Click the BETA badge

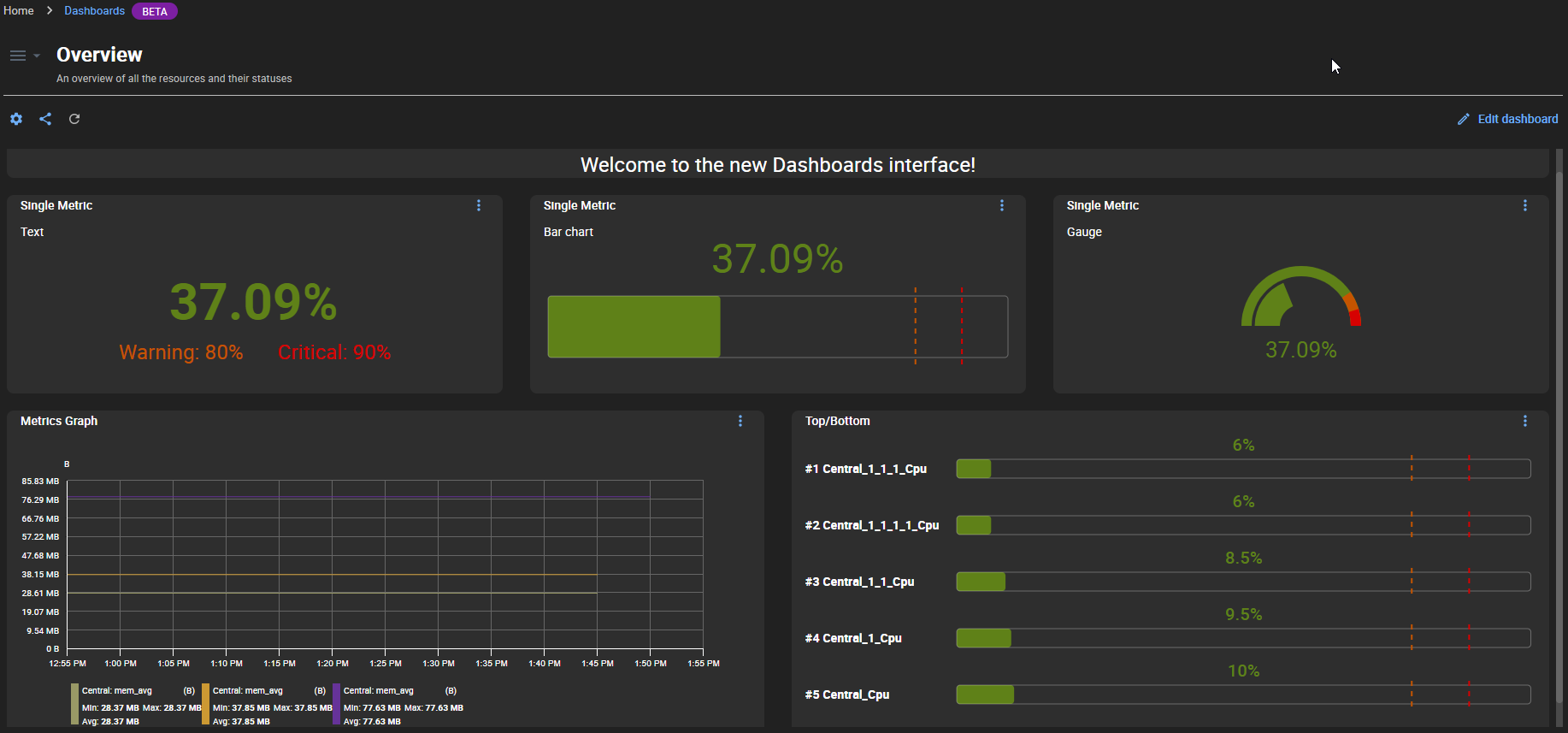155,11
